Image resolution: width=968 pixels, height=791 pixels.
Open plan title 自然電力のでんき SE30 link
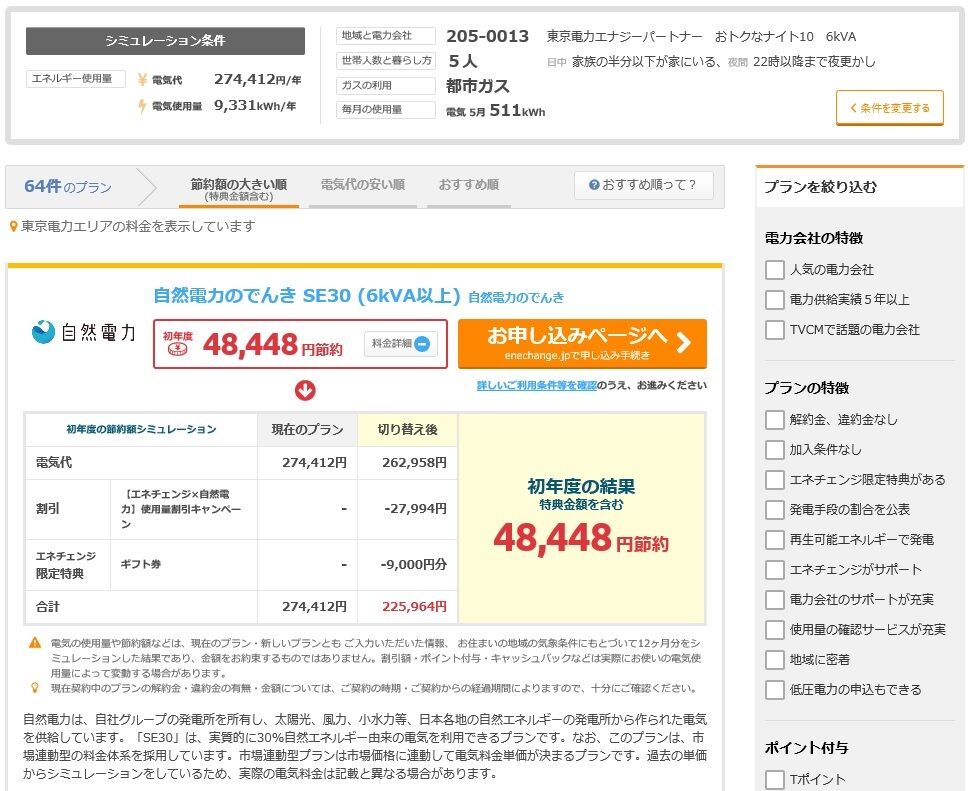pos(307,296)
